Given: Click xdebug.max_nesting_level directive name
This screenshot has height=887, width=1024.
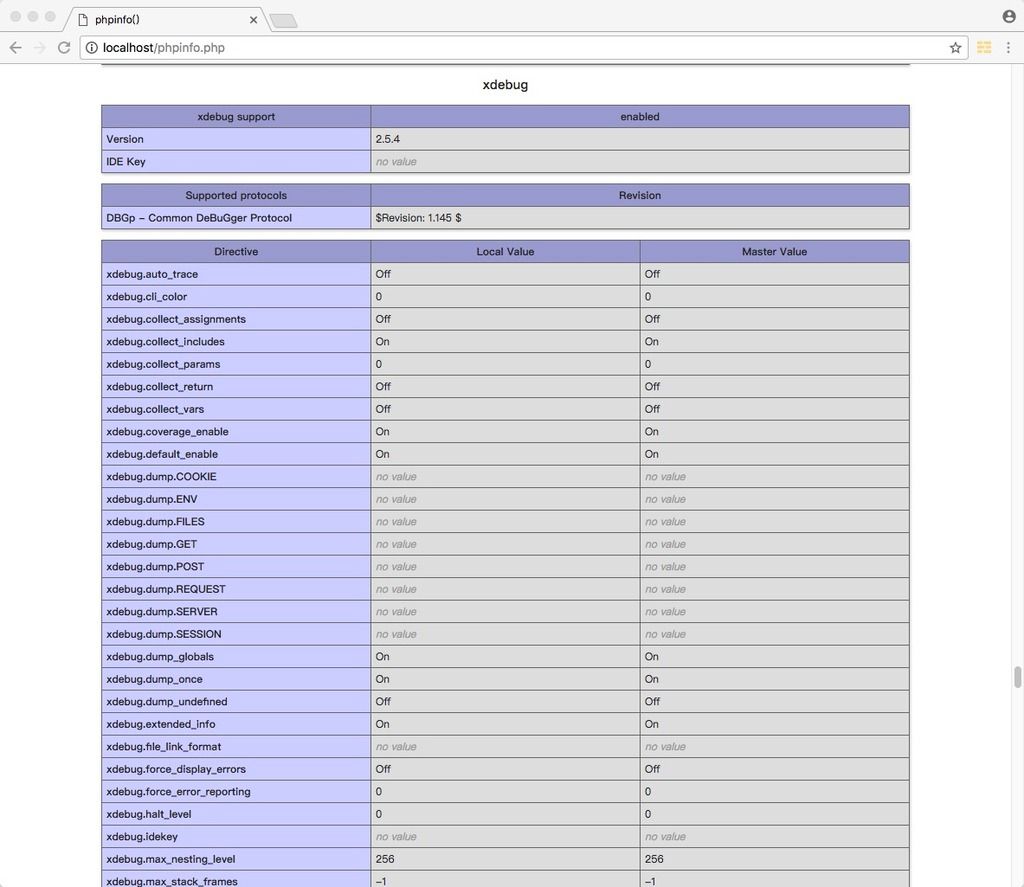Looking at the screenshot, I should (x=171, y=860).
